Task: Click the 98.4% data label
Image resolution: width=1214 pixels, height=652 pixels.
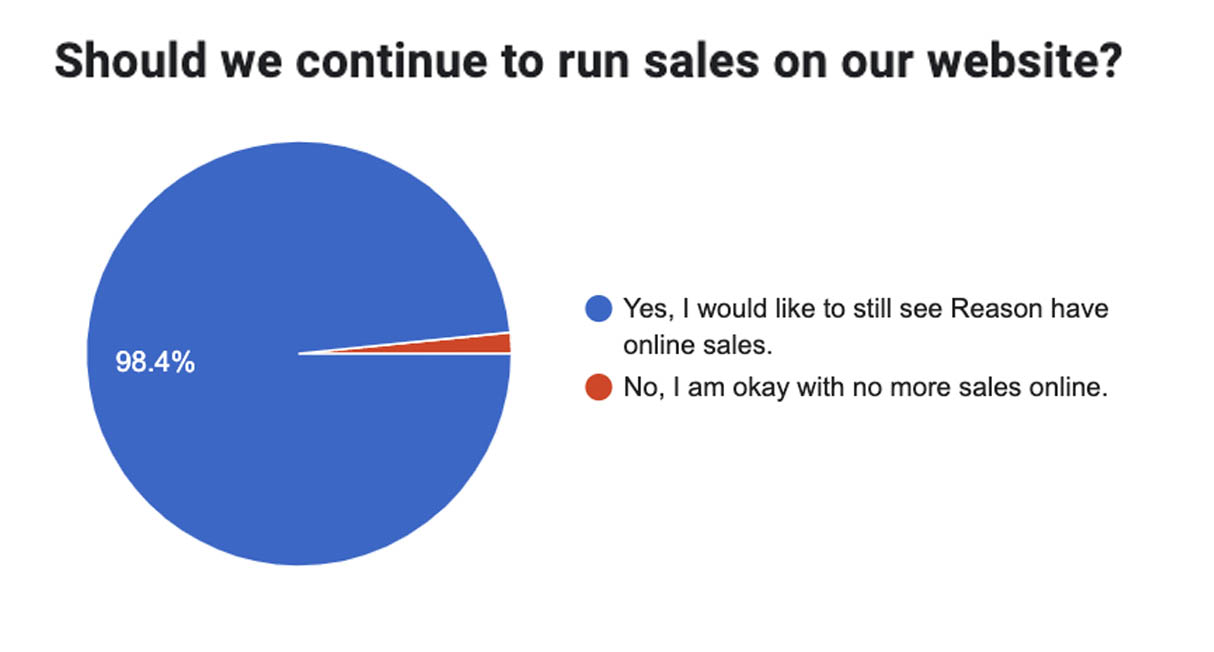Action: (x=155, y=362)
